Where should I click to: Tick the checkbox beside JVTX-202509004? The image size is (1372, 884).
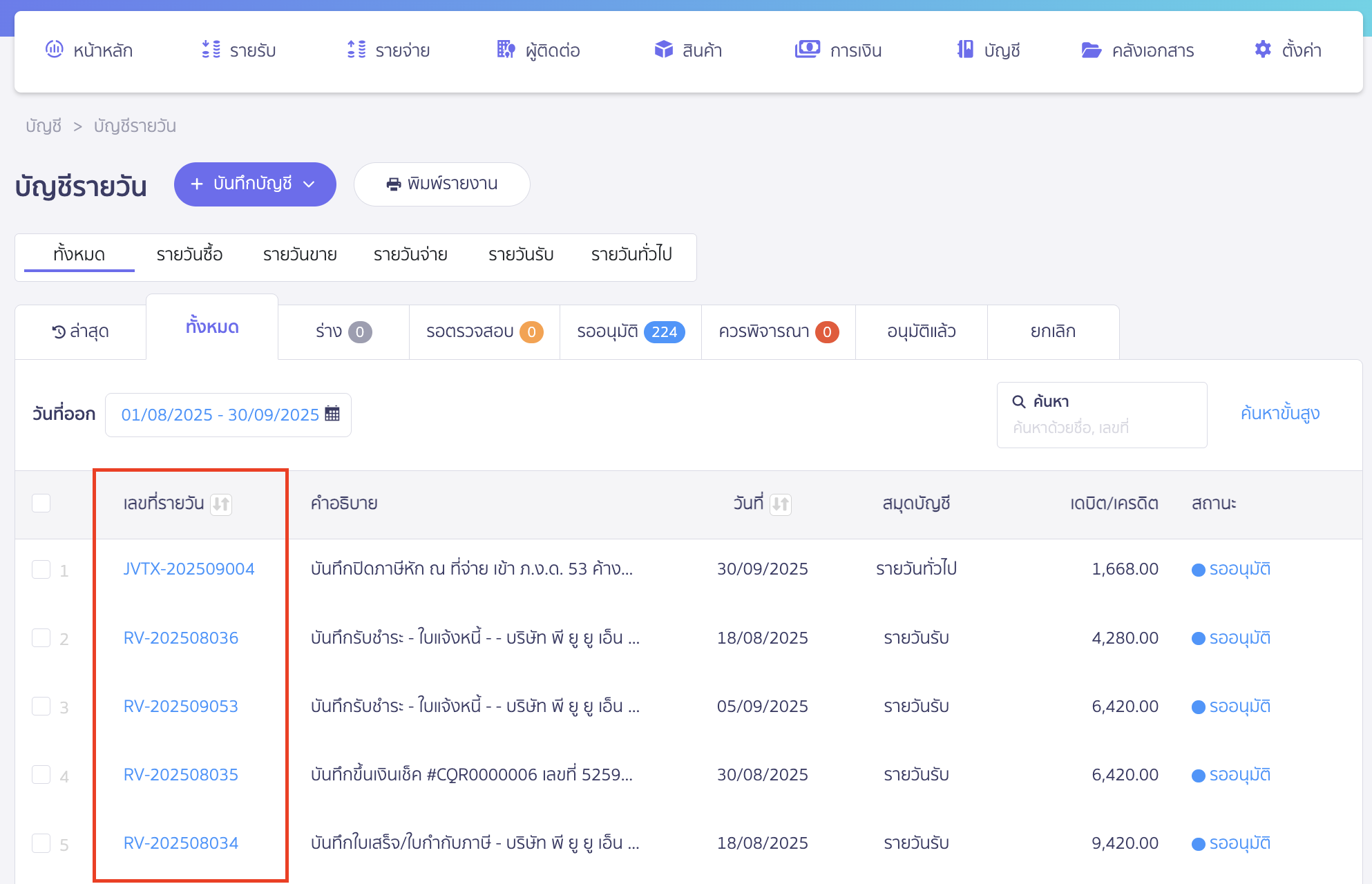(41, 570)
